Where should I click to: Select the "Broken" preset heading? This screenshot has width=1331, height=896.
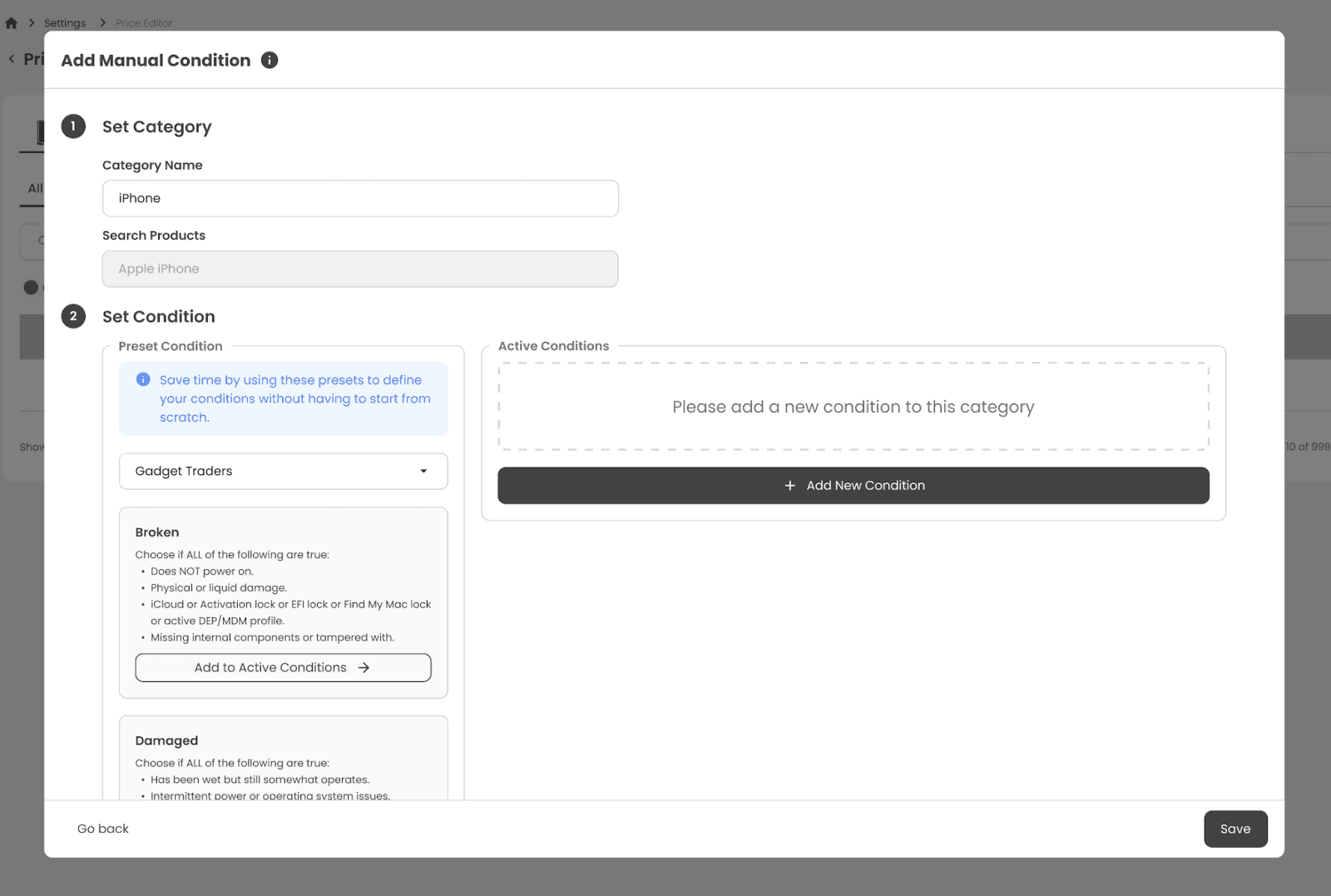click(157, 532)
